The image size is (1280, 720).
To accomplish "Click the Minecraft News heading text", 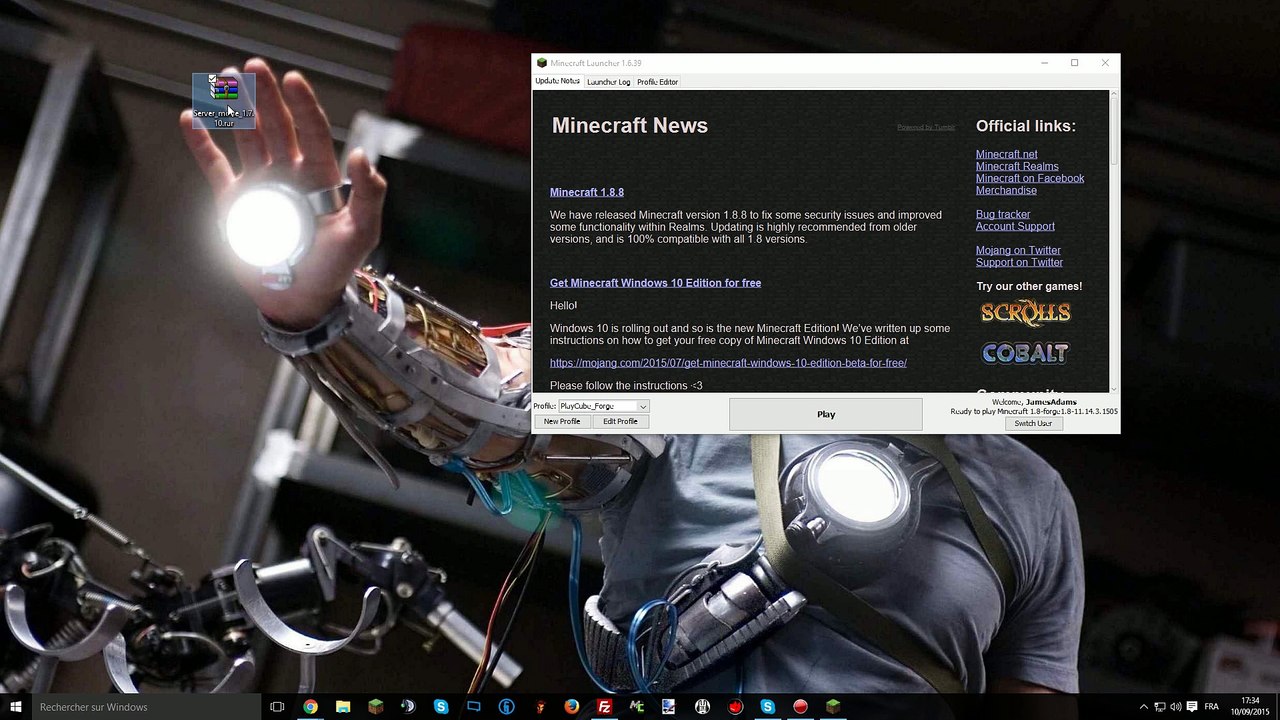I will 630,125.
